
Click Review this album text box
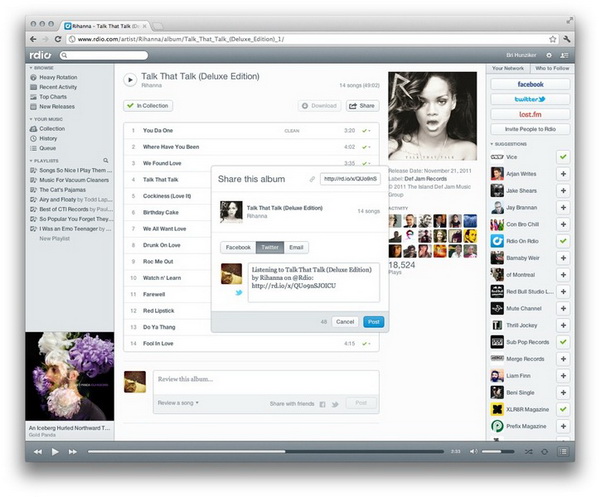click(266, 382)
